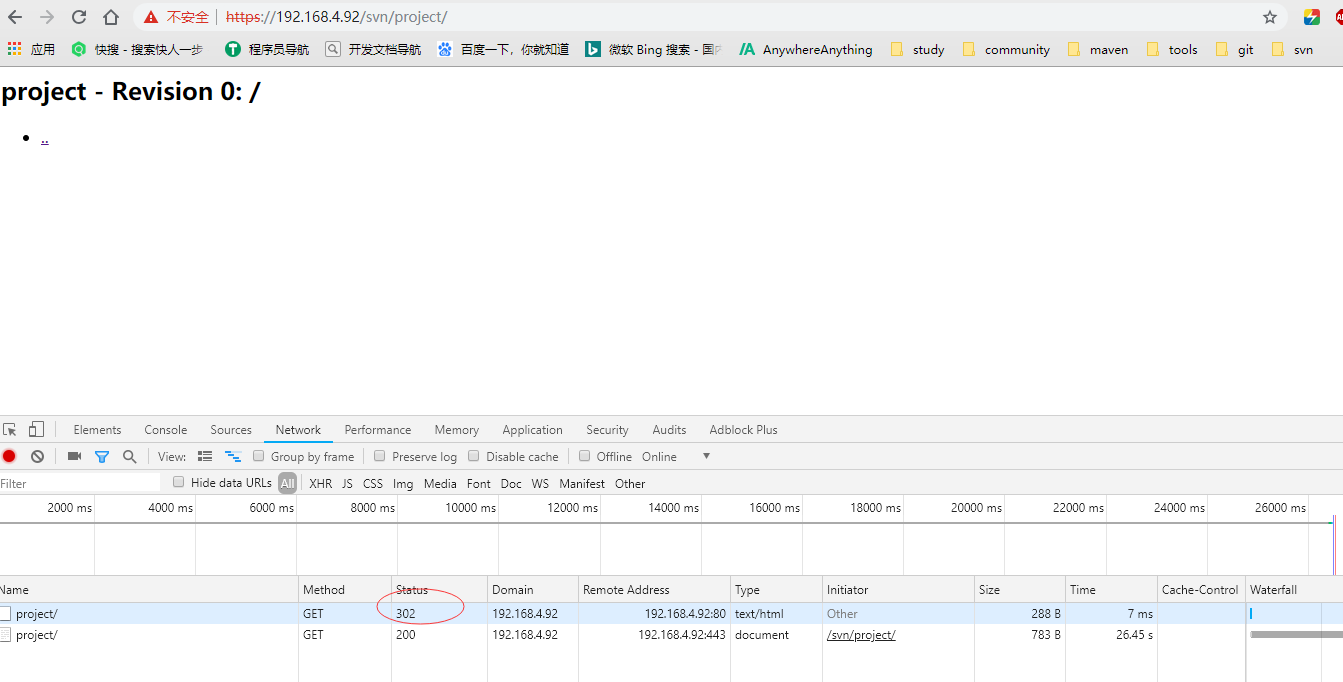Image resolution: width=1343 pixels, height=682 pixels.
Task: Click the address bar URL
Action: (337, 17)
